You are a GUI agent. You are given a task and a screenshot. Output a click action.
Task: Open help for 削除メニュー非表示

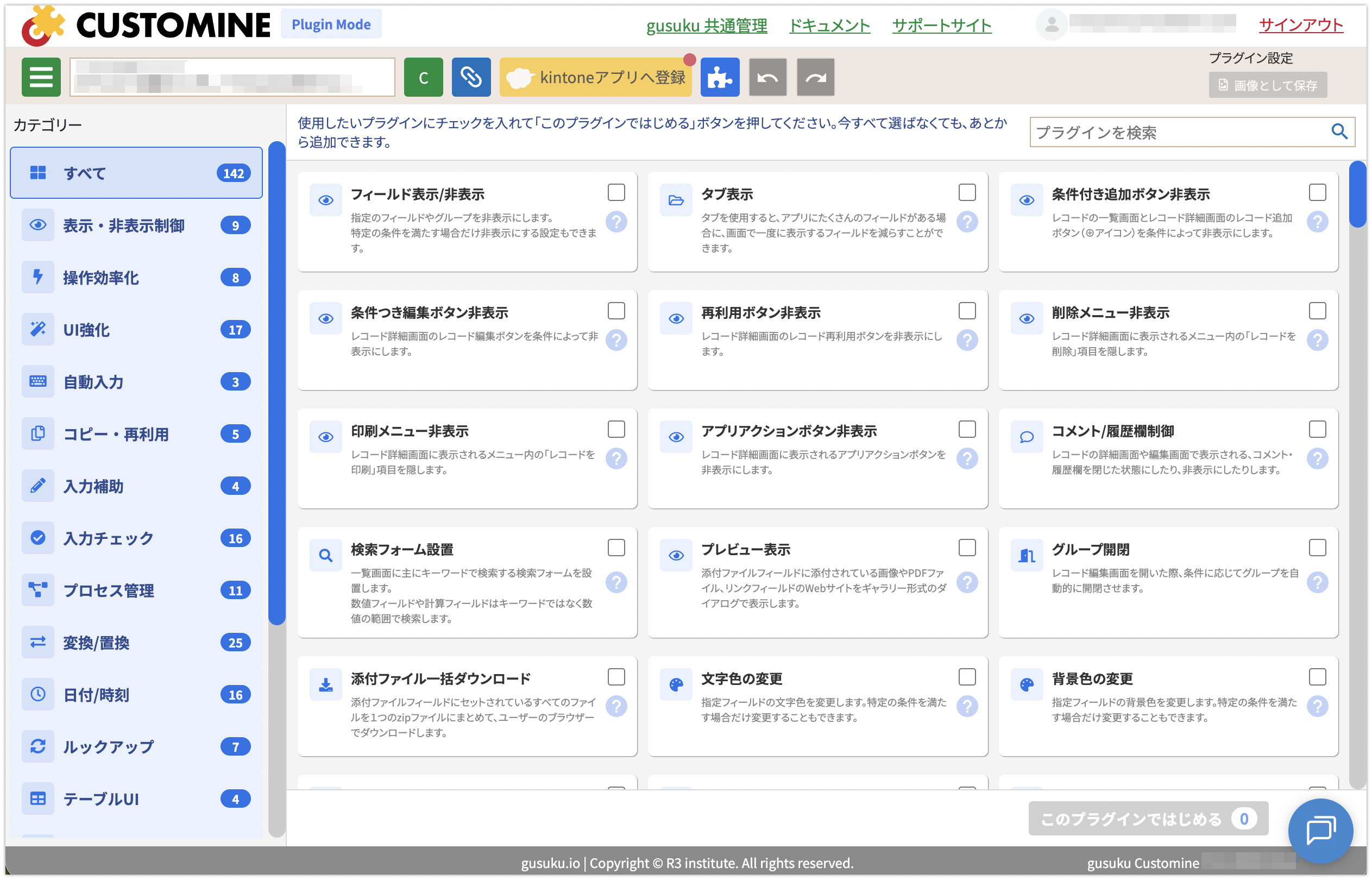(x=1317, y=340)
